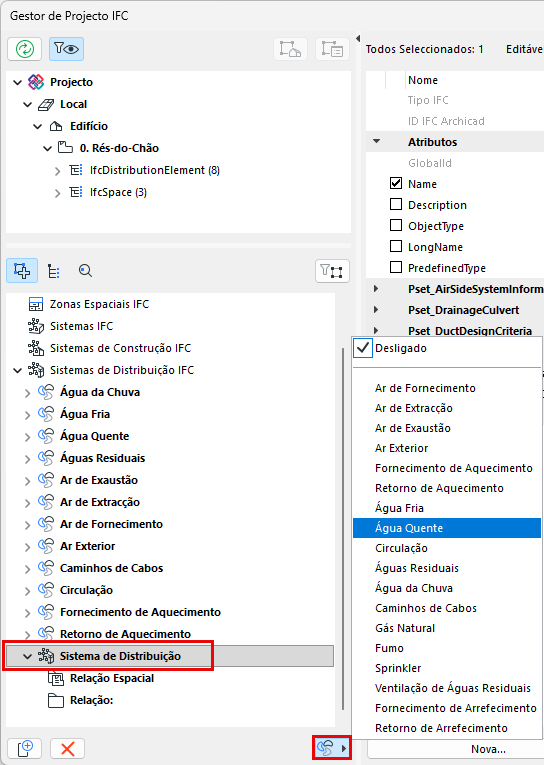Click the Ar de Exaustão system icon
544x765 pixels.
pos(46,480)
